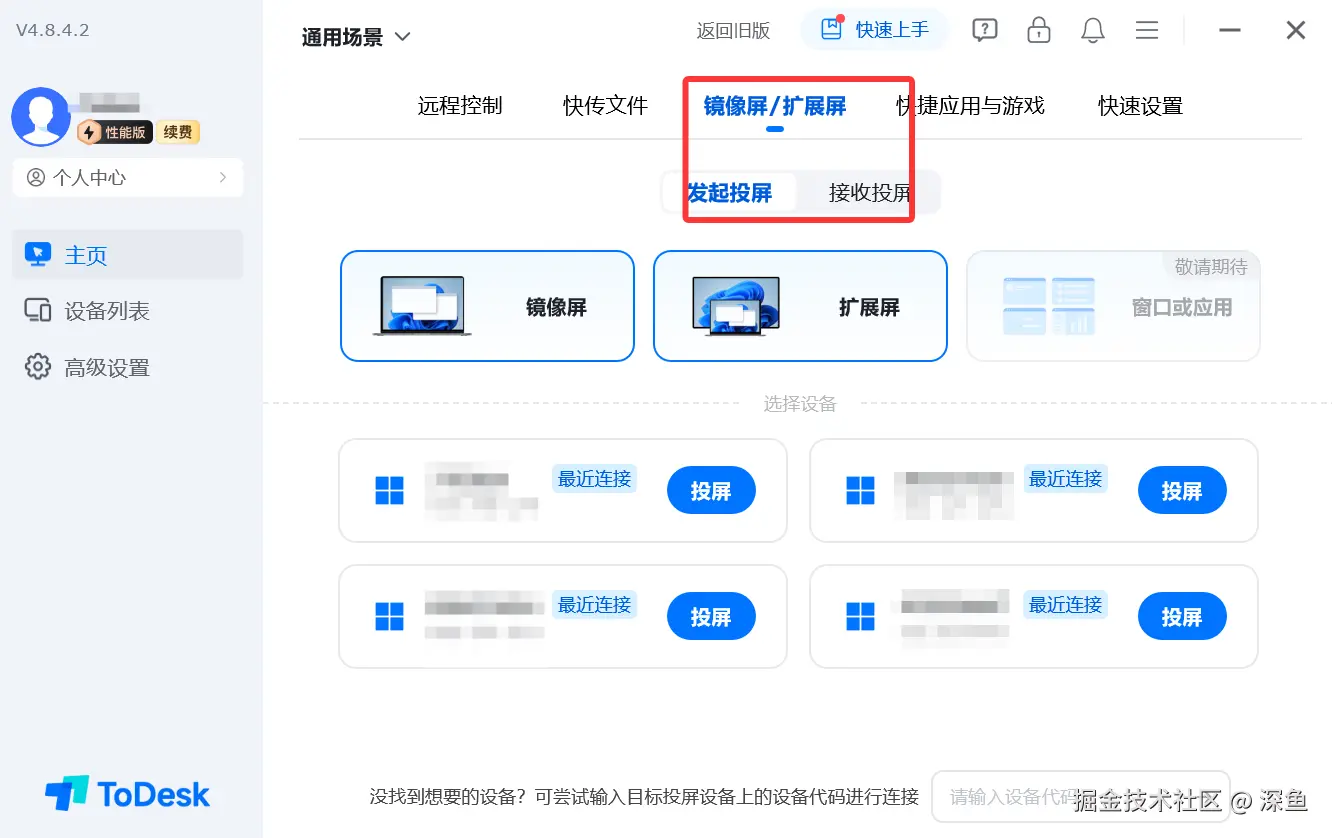Switch to the 远程控制 tab
Image resolution: width=1332 pixels, height=838 pixels.
[460, 106]
